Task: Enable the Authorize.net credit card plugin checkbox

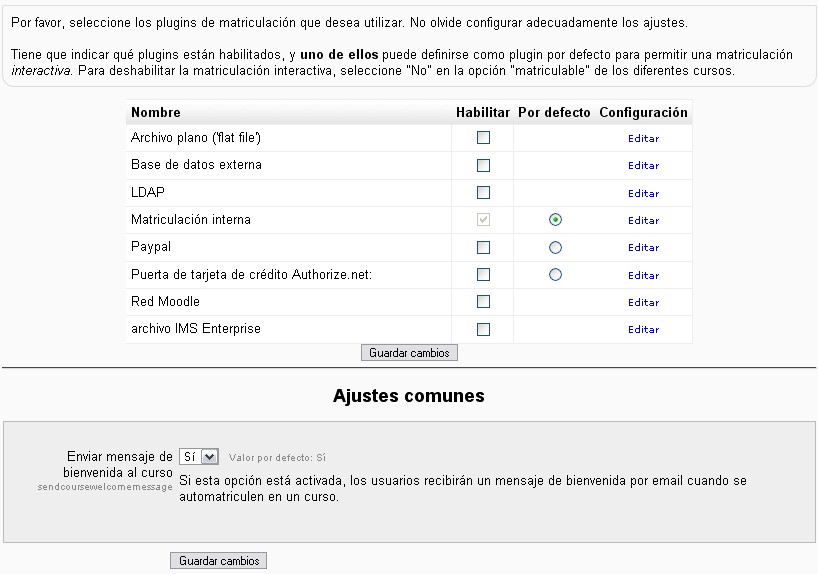Action: pyautogui.click(x=484, y=275)
